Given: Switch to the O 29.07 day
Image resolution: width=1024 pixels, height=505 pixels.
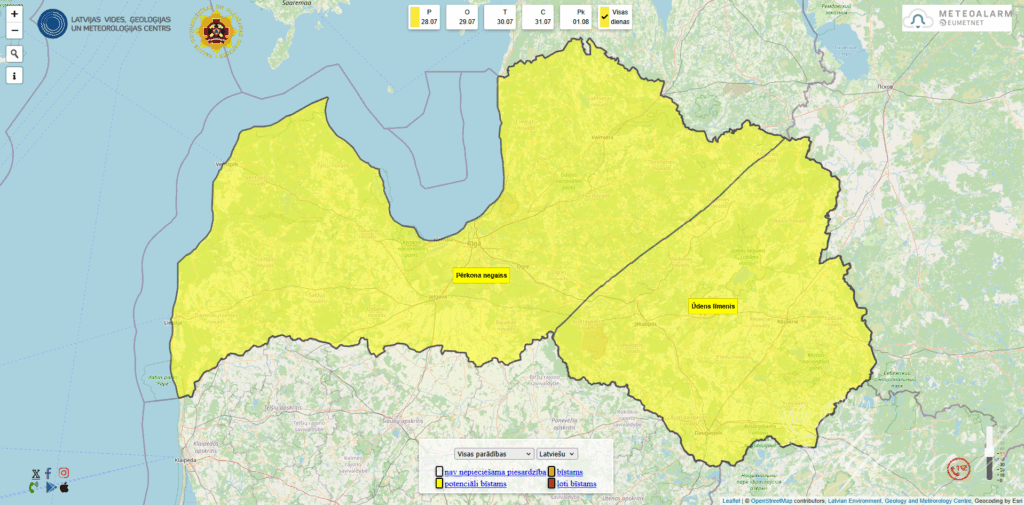Looking at the screenshot, I should [x=466, y=16].
